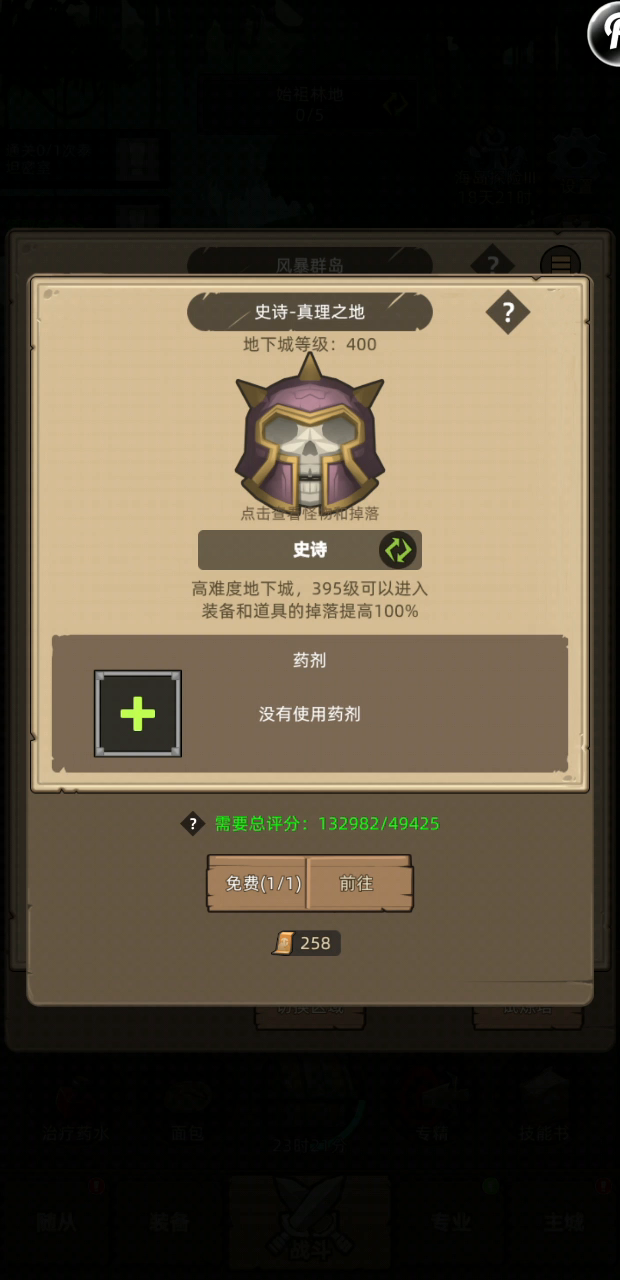Open the floating P overlay icon
This screenshot has width=620, height=1280.
coord(604,33)
